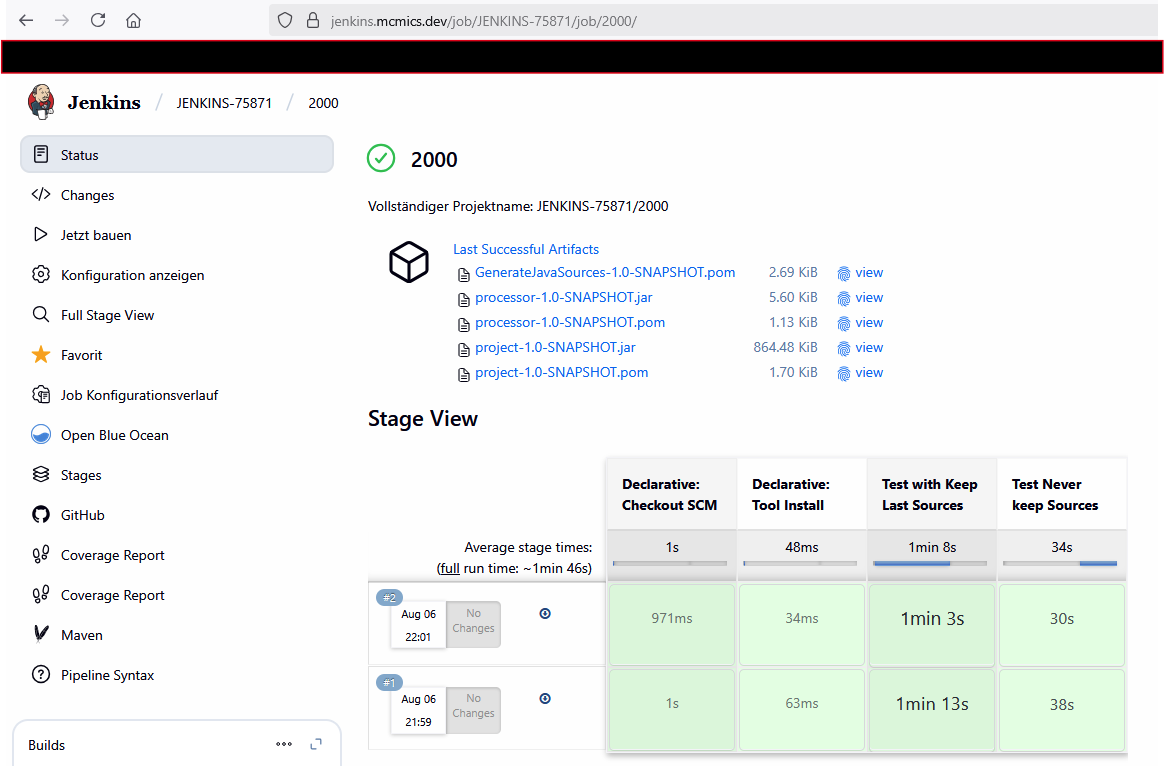Click fingerprint icon for project-1.0-SNAPSHOT.jar
Screen dimensions: 1164x766
click(x=844, y=349)
